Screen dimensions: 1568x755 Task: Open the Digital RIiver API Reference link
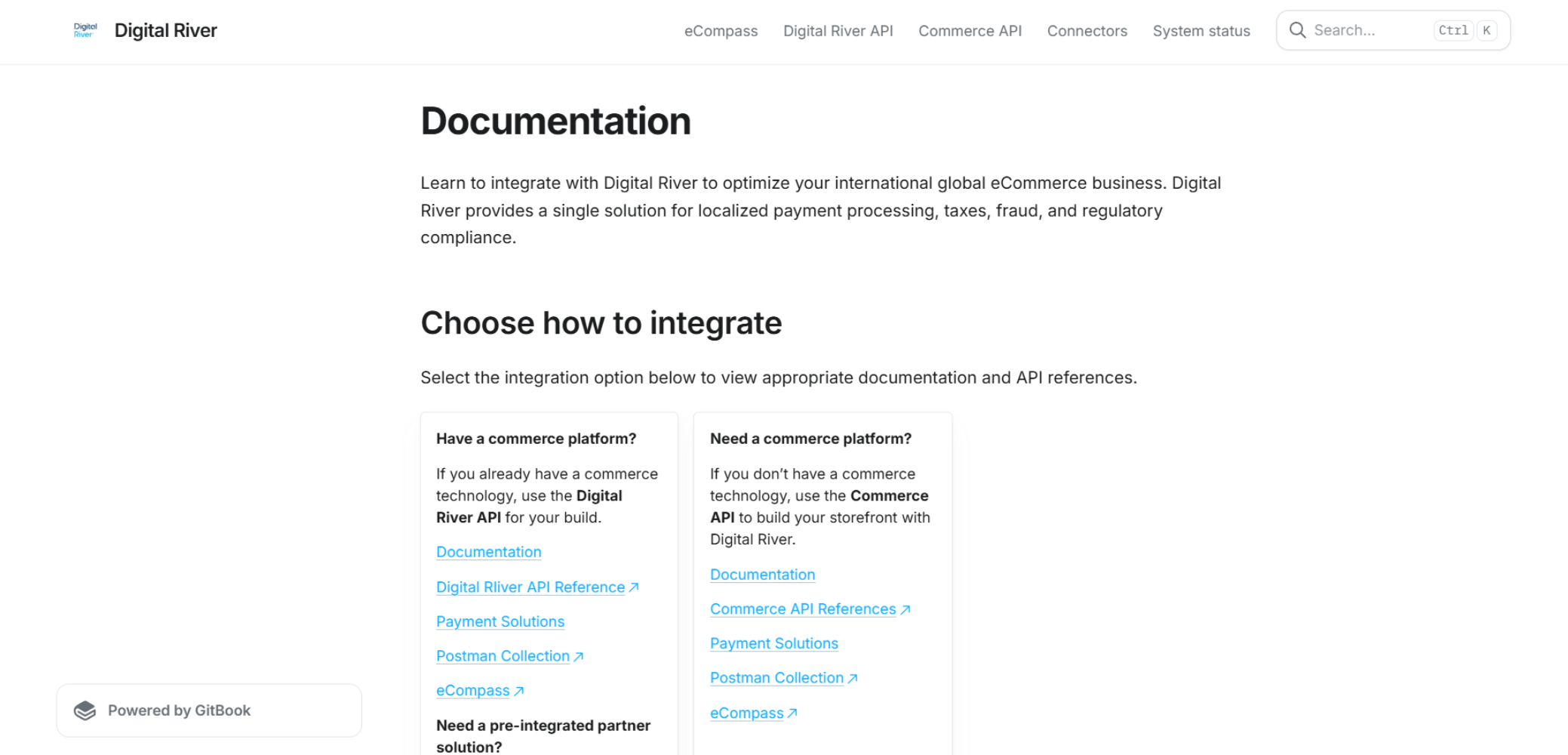coord(530,587)
